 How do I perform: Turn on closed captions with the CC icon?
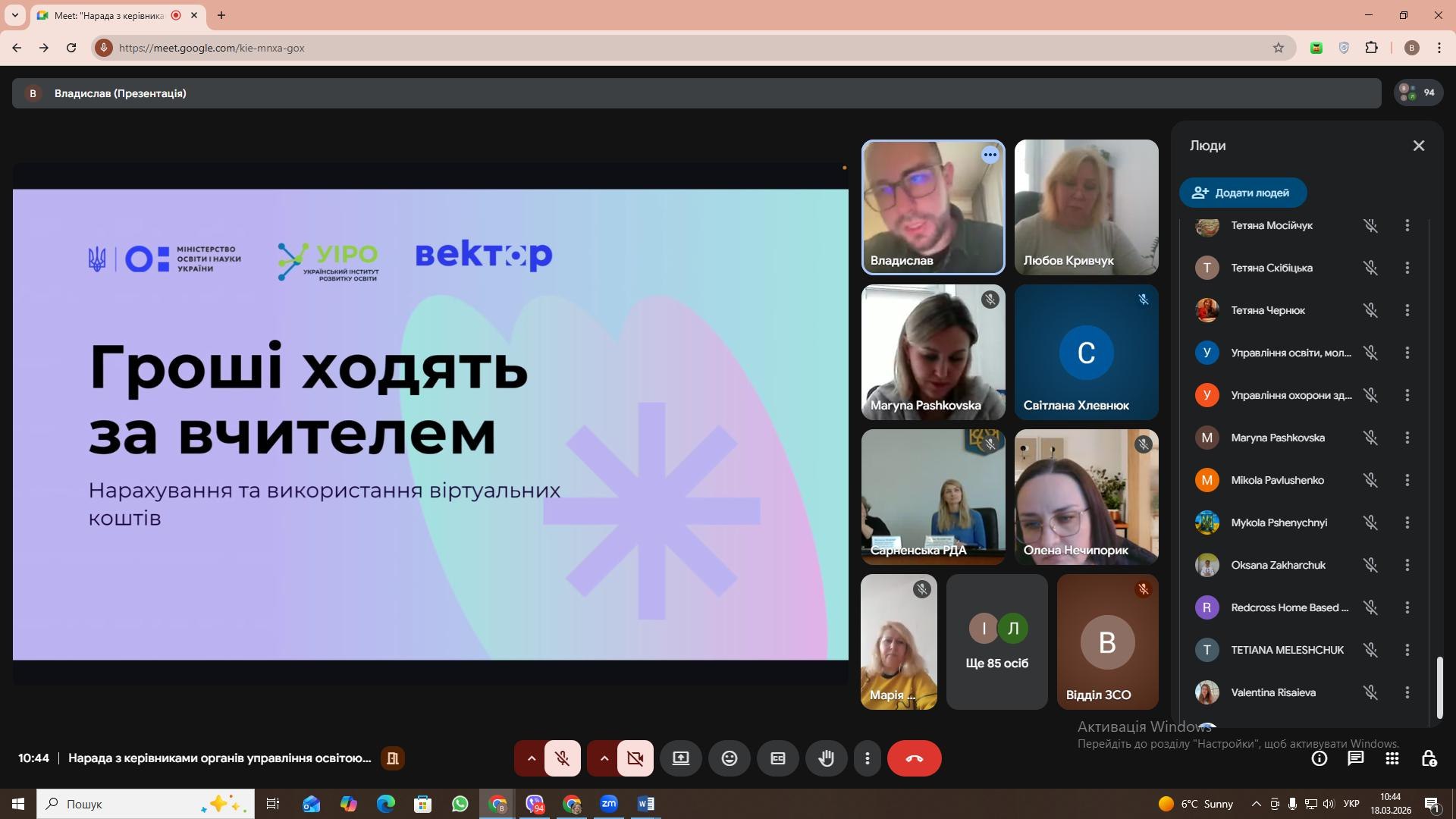point(777,758)
